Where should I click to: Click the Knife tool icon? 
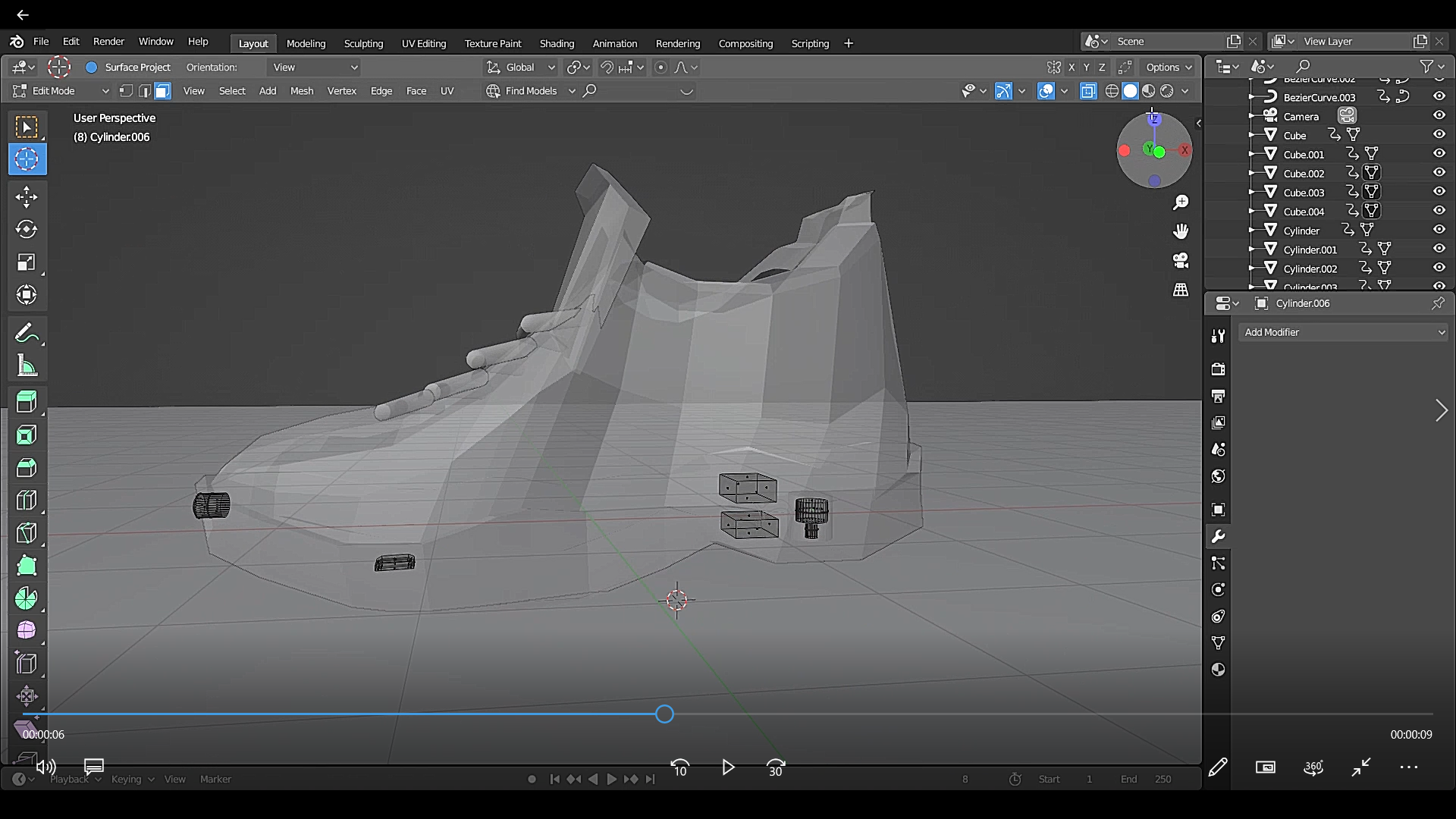[x=27, y=533]
